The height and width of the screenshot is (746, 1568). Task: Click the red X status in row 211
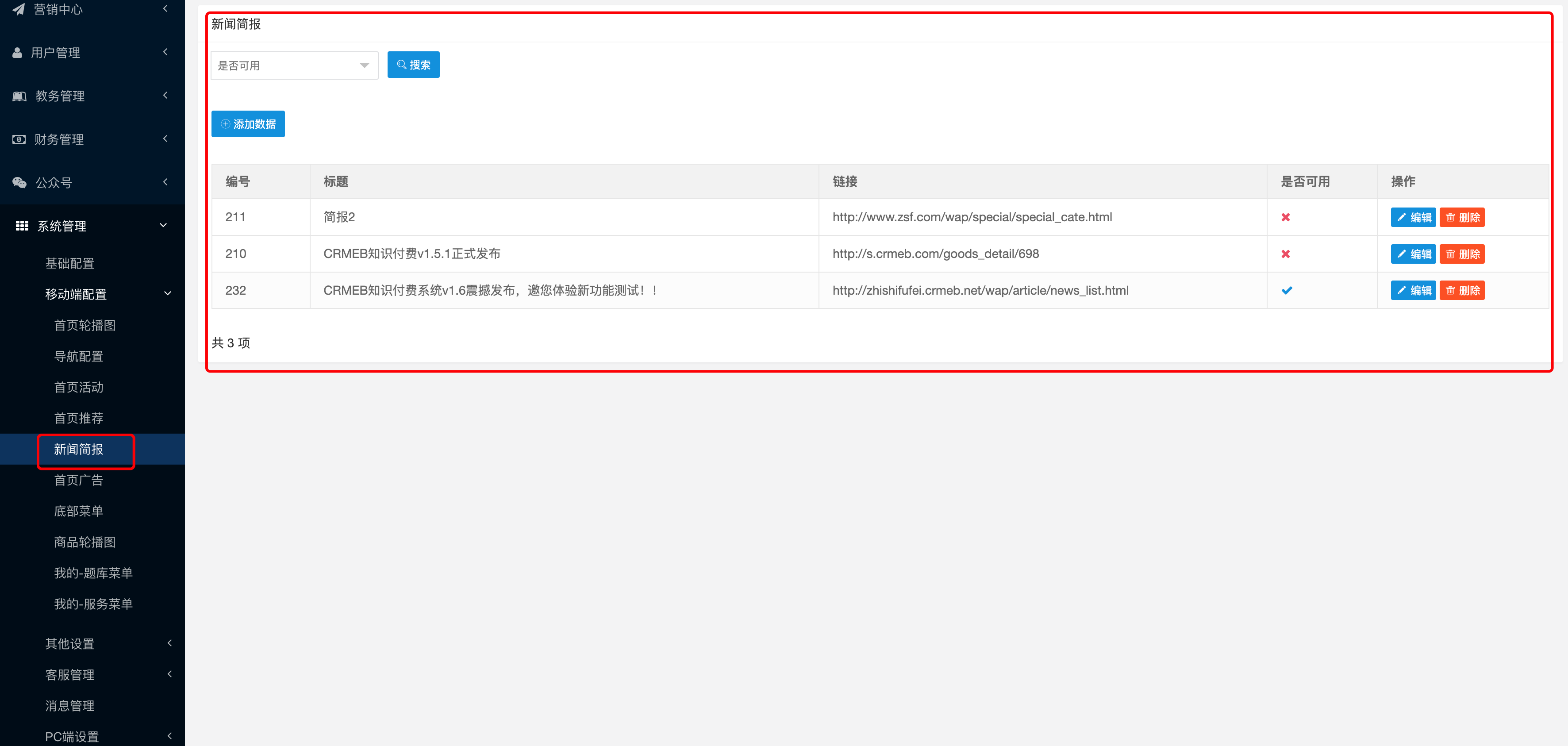[x=1286, y=217]
